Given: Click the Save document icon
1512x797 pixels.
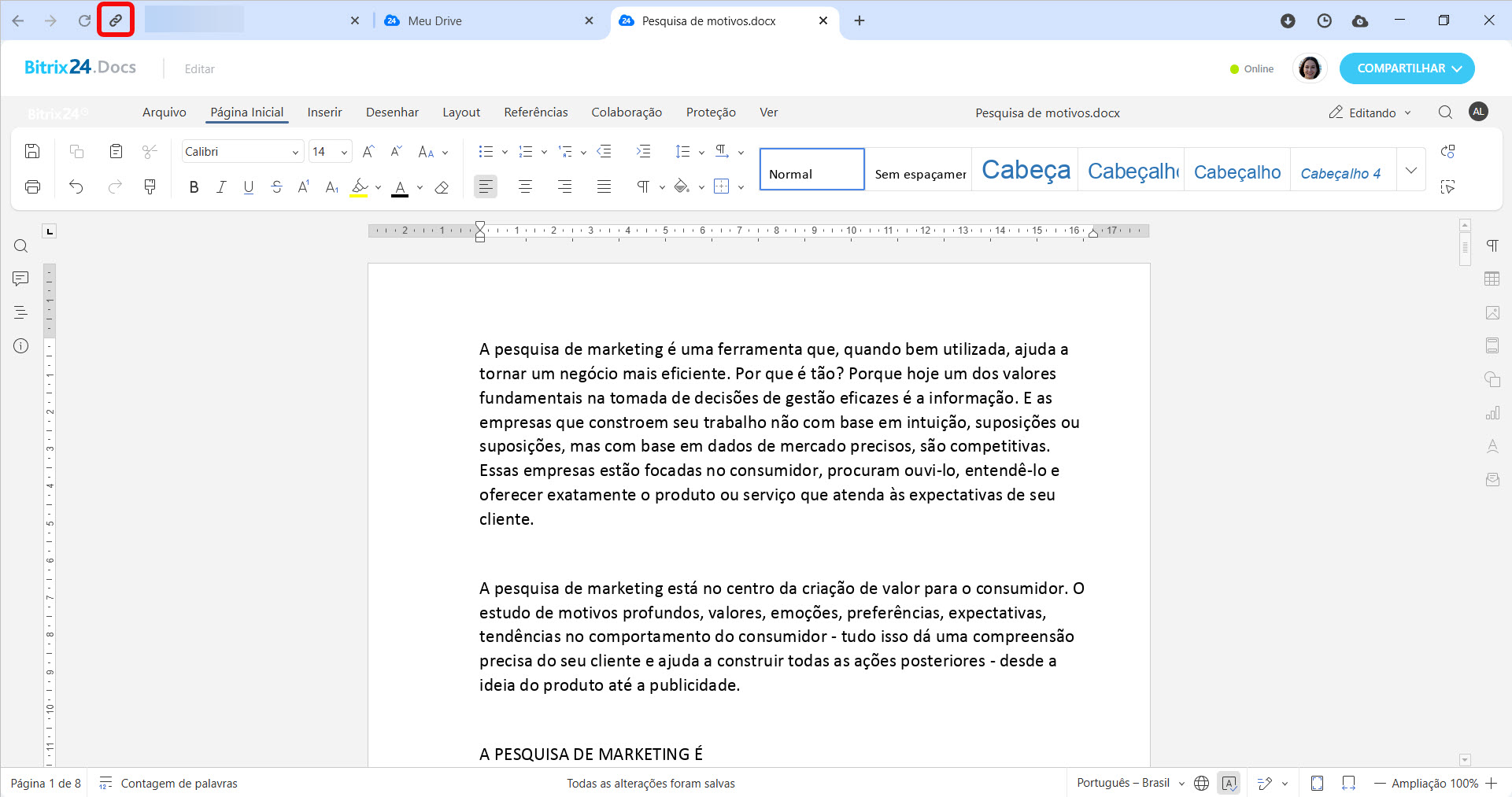Looking at the screenshot, I should pos(32,151).
